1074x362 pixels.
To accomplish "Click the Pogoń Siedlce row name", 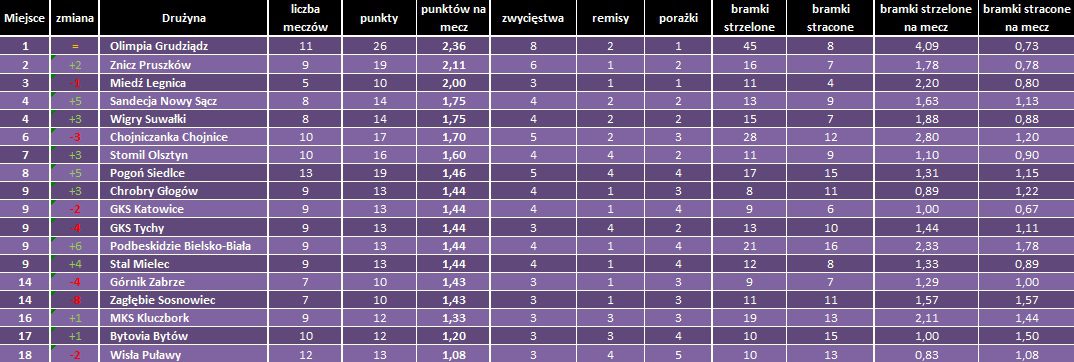I will coord(183,173).
